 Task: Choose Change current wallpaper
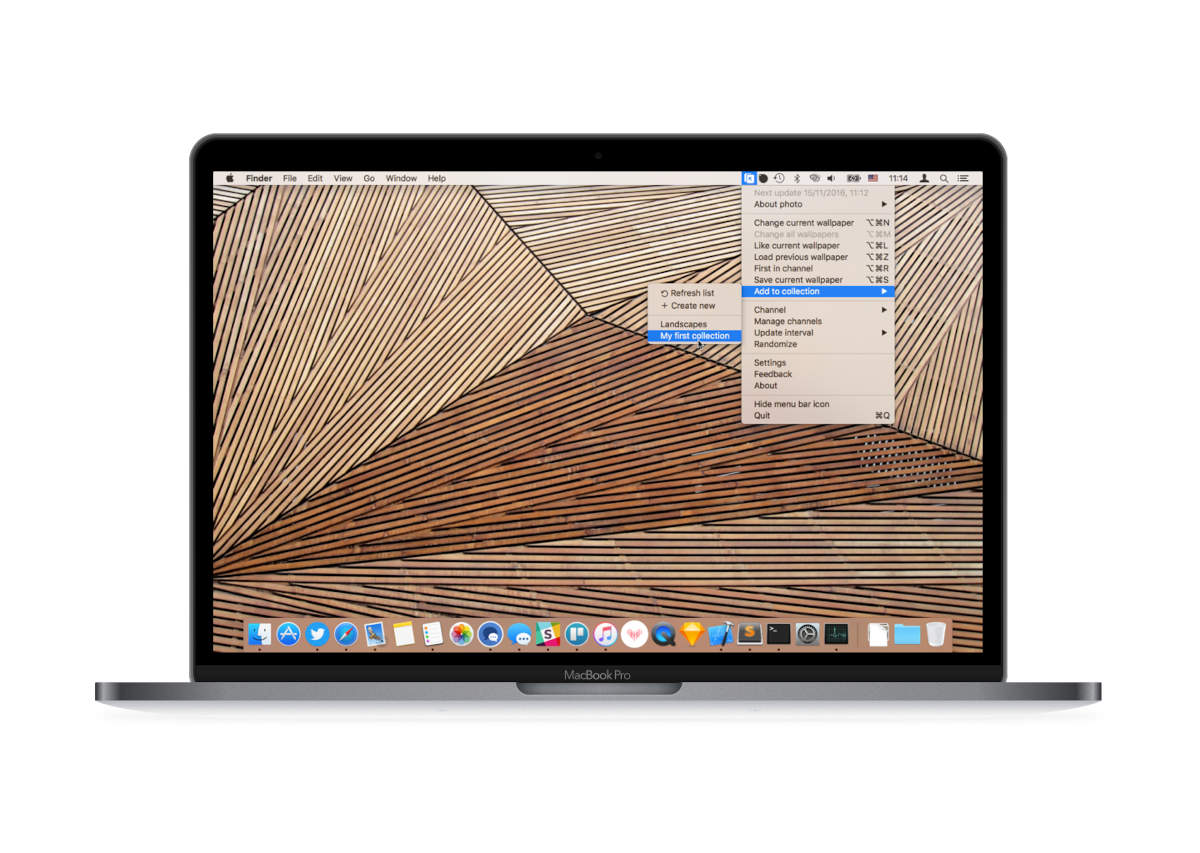818,223
